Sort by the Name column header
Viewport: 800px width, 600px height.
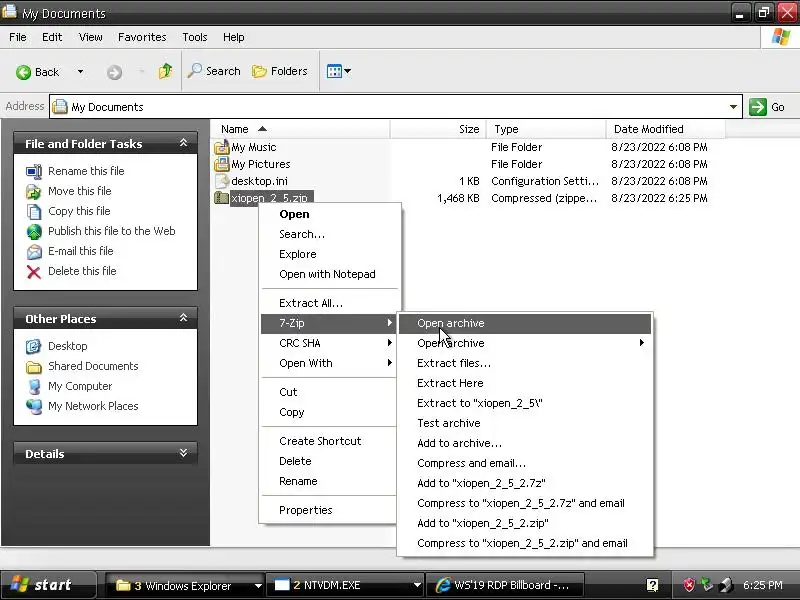tap(301, 129)
